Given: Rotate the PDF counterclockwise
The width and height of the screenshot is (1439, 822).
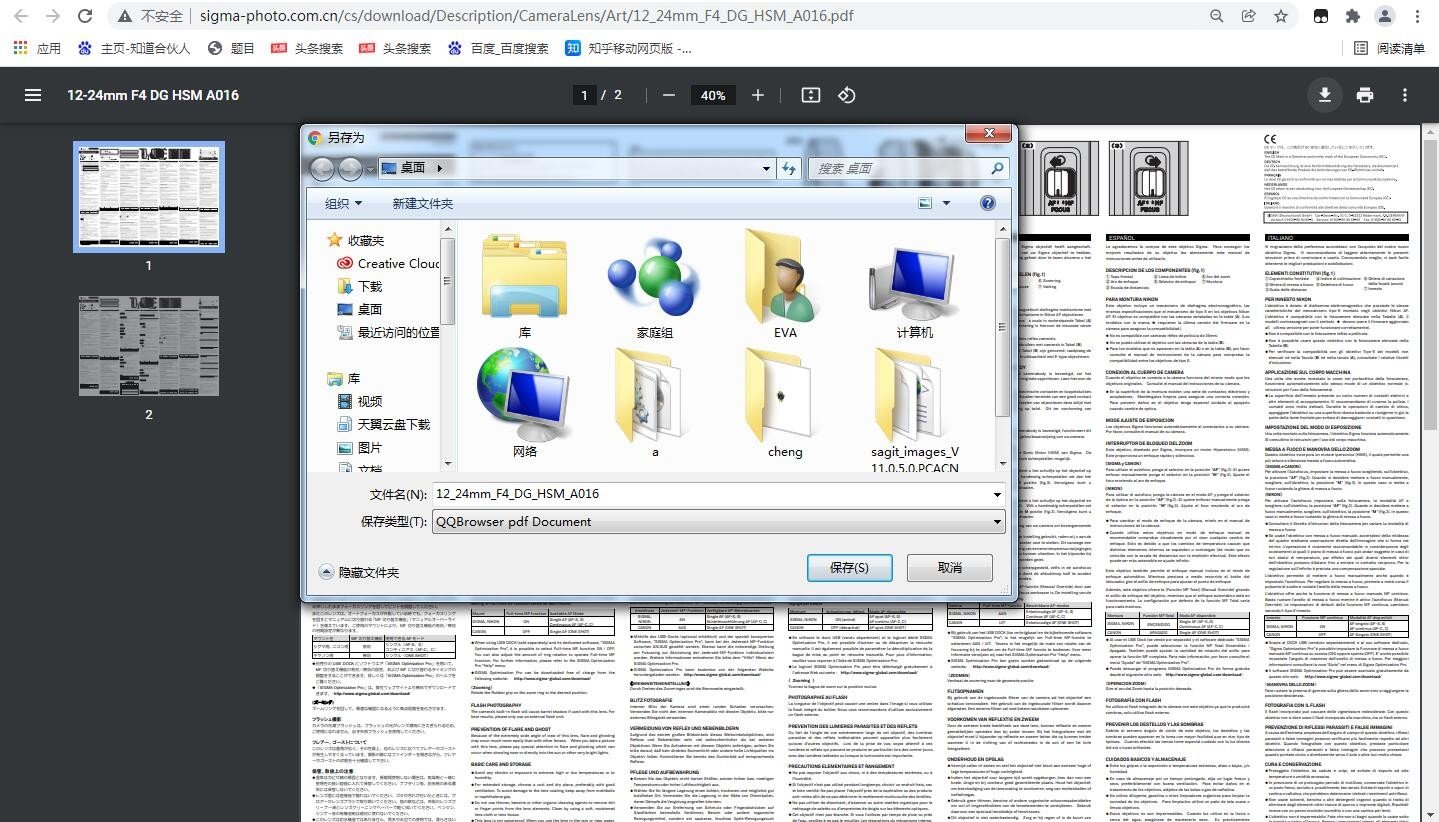Looking at the screenshot, I should coord(847,95).
